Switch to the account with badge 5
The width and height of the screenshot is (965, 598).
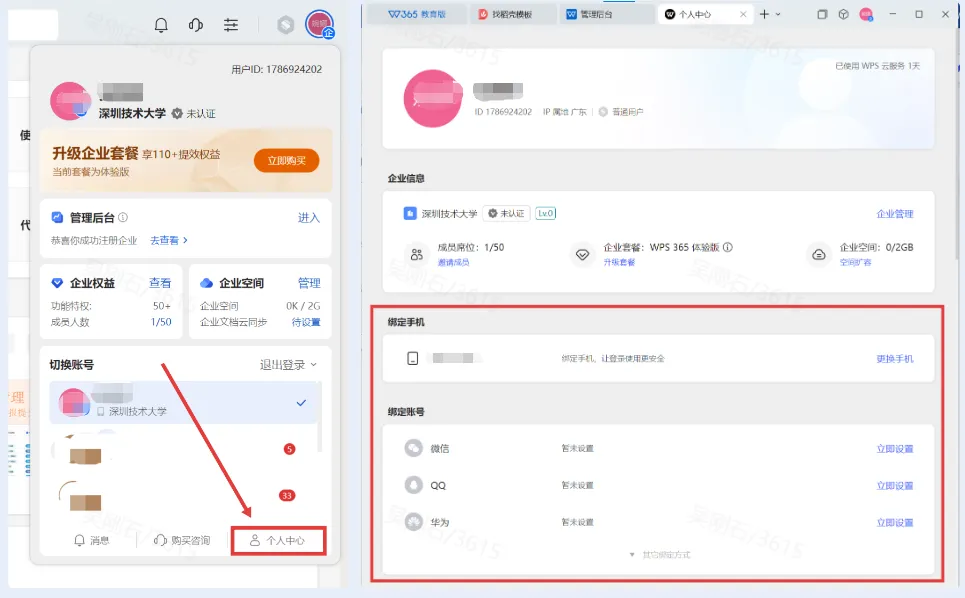(185, 450)
